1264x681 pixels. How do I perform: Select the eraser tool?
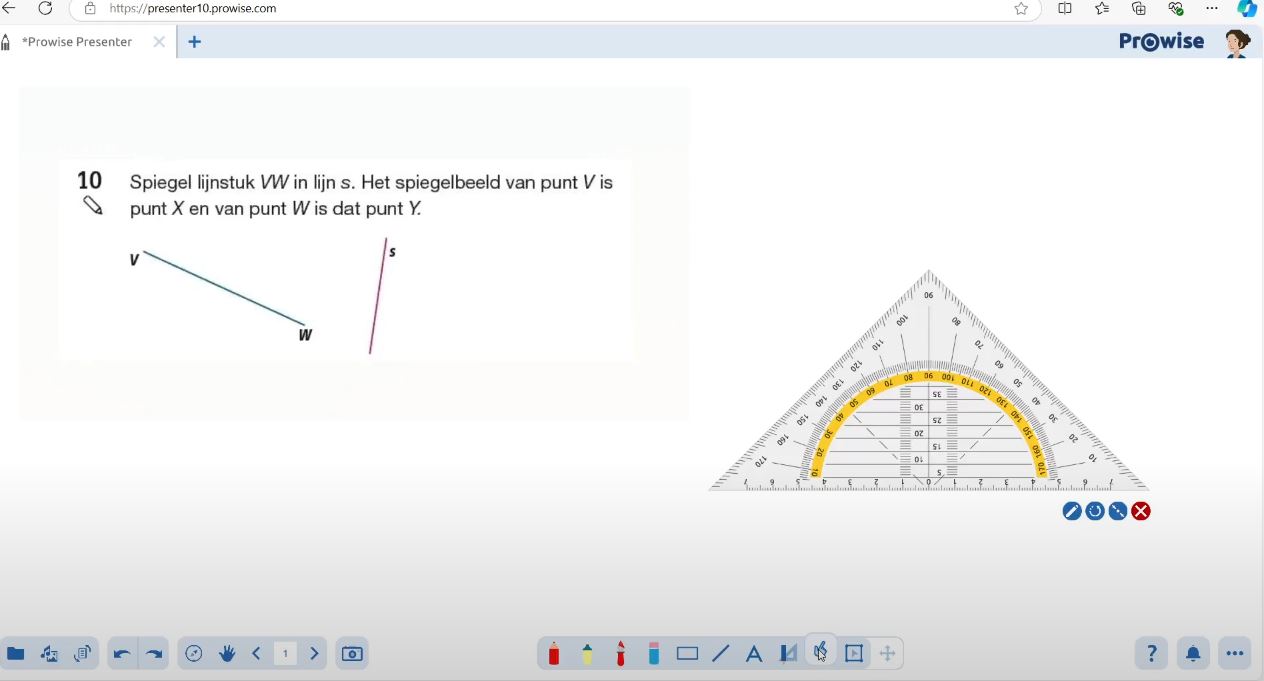pyautogui.click(x=654, y=654)
